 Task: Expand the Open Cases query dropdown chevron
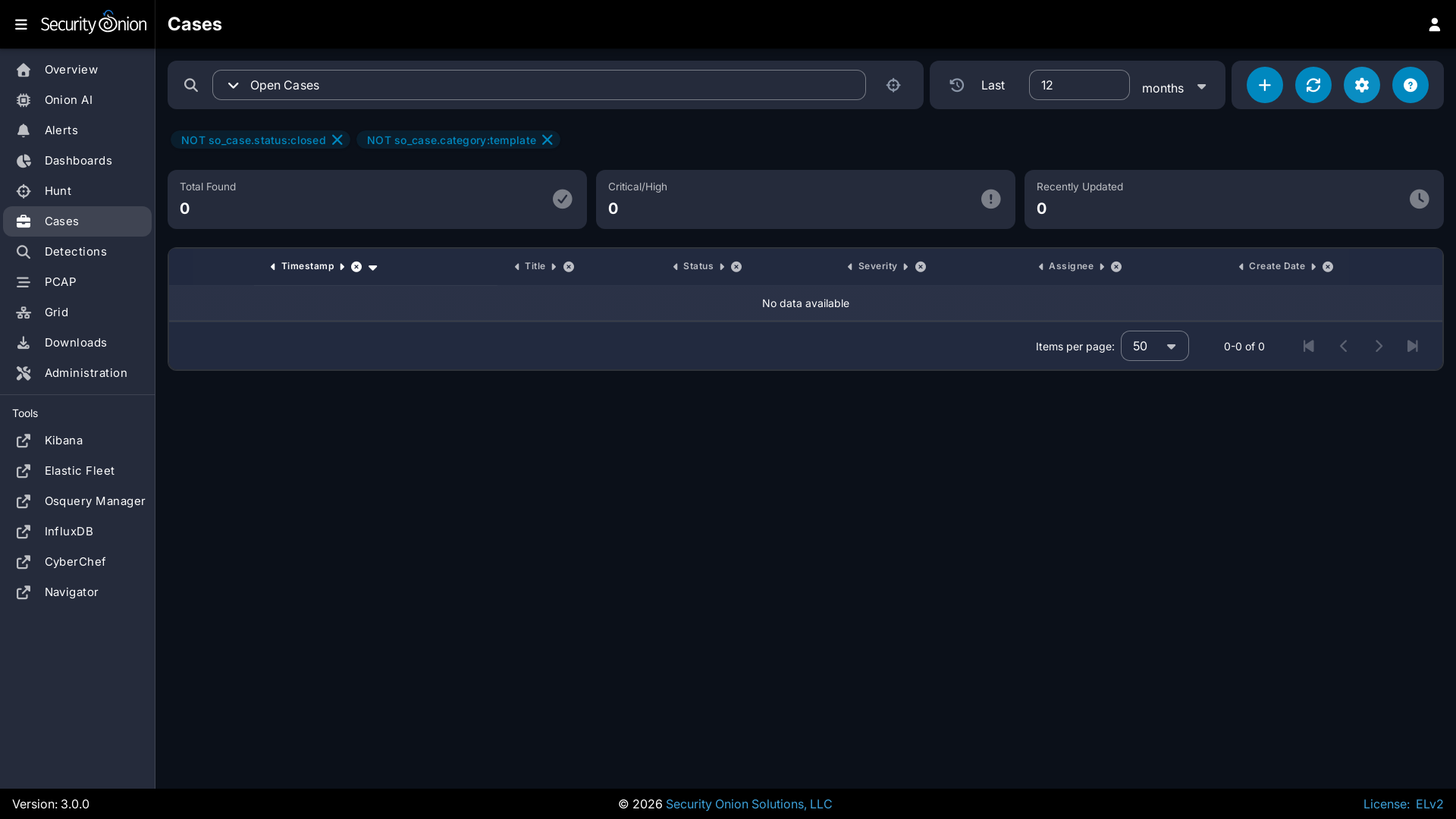coord(234,85)
